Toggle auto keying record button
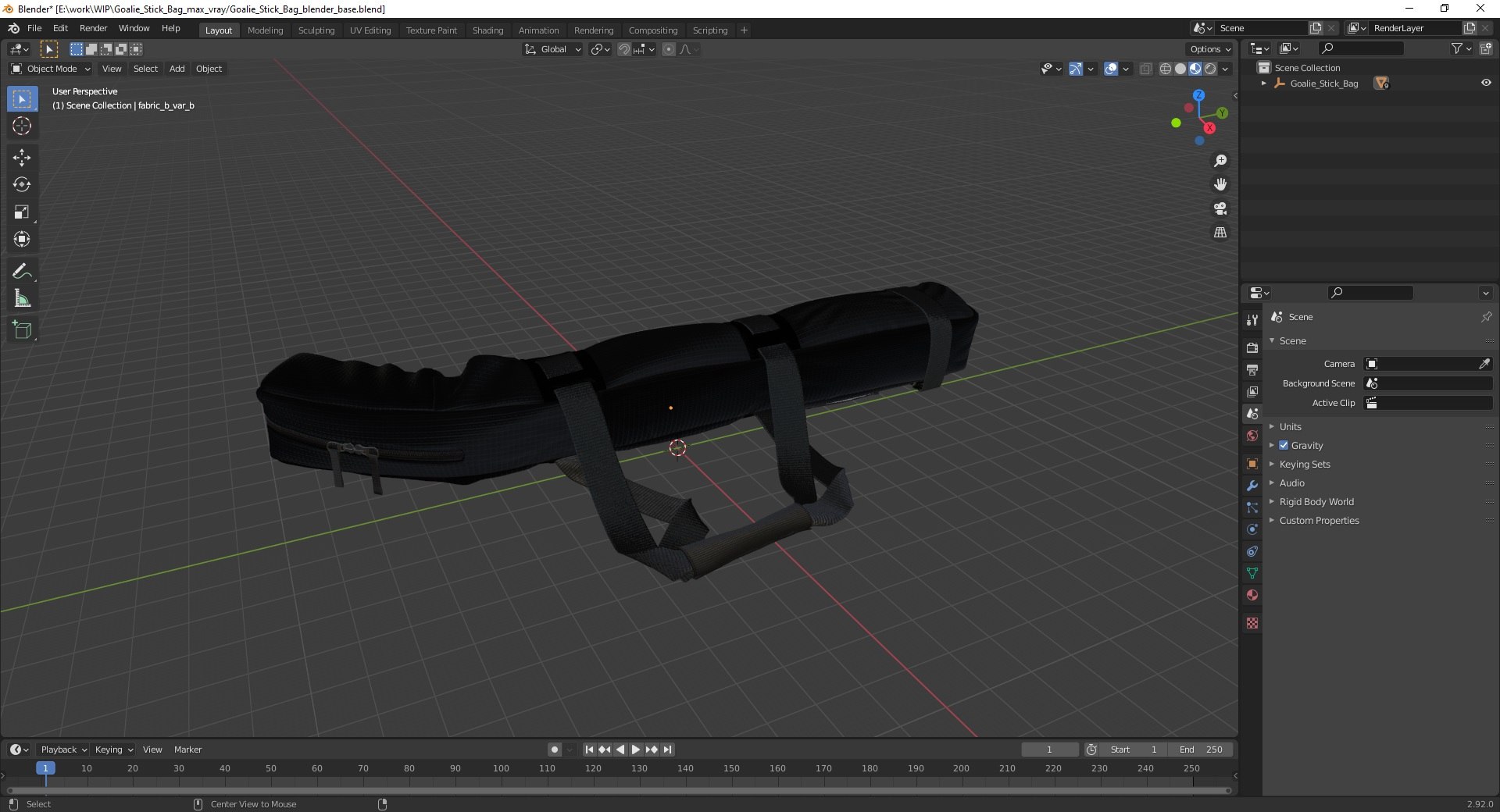Viewport: 1500px width, 812px height. click(x=555, y=750)
